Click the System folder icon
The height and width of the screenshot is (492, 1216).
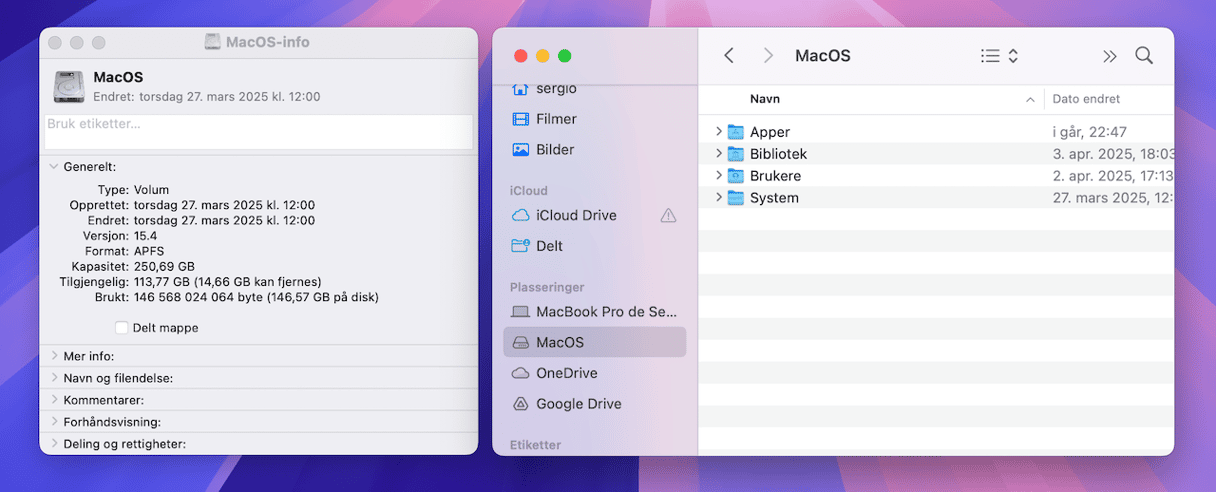[x=736, y=198]
